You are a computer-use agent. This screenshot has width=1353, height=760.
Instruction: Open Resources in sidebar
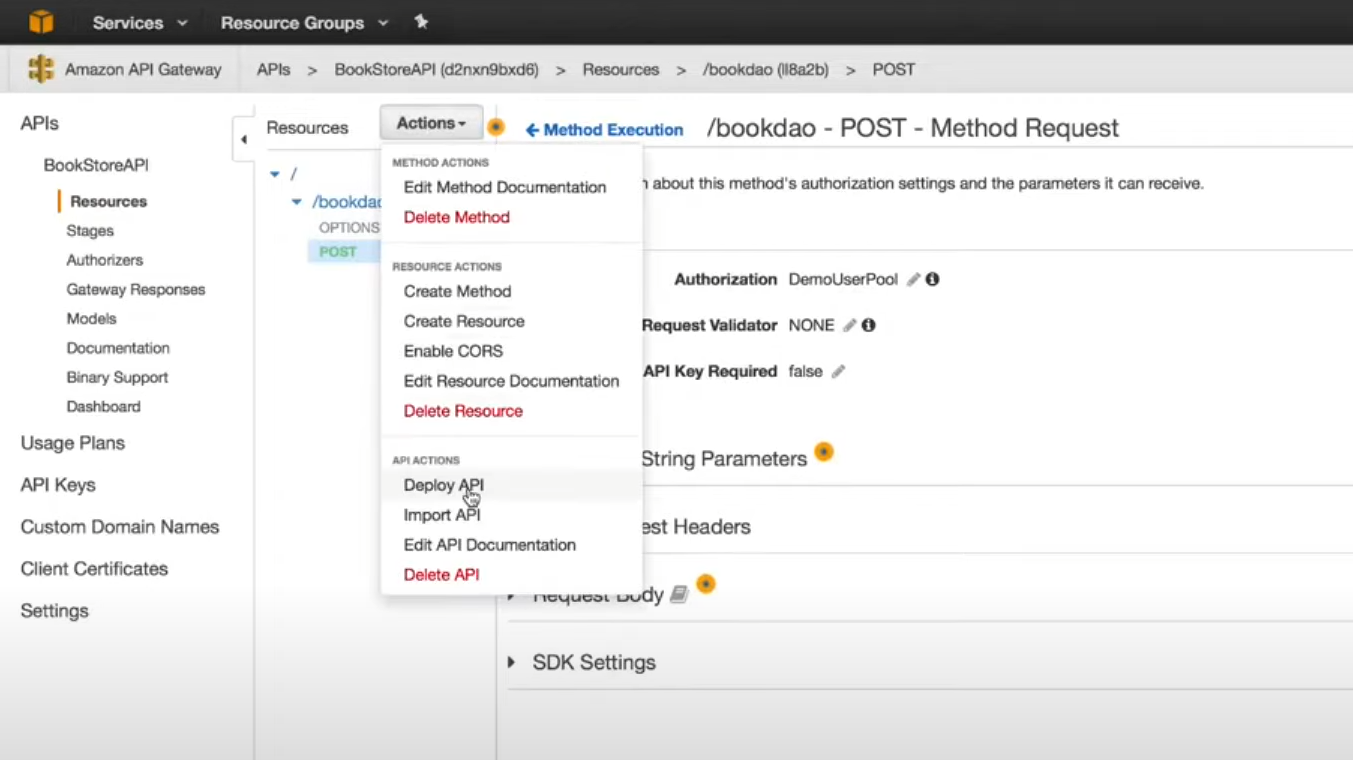[x=109, y=201]
